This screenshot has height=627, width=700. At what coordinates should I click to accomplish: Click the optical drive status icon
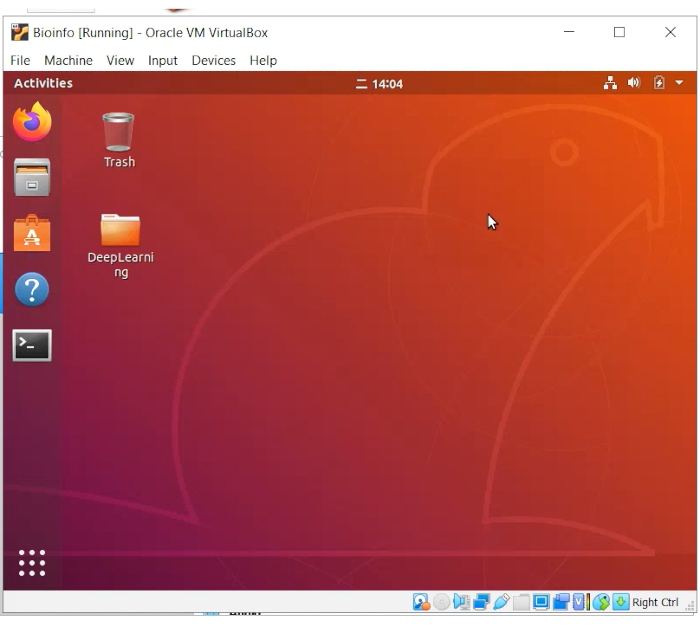tap(441, 602)
